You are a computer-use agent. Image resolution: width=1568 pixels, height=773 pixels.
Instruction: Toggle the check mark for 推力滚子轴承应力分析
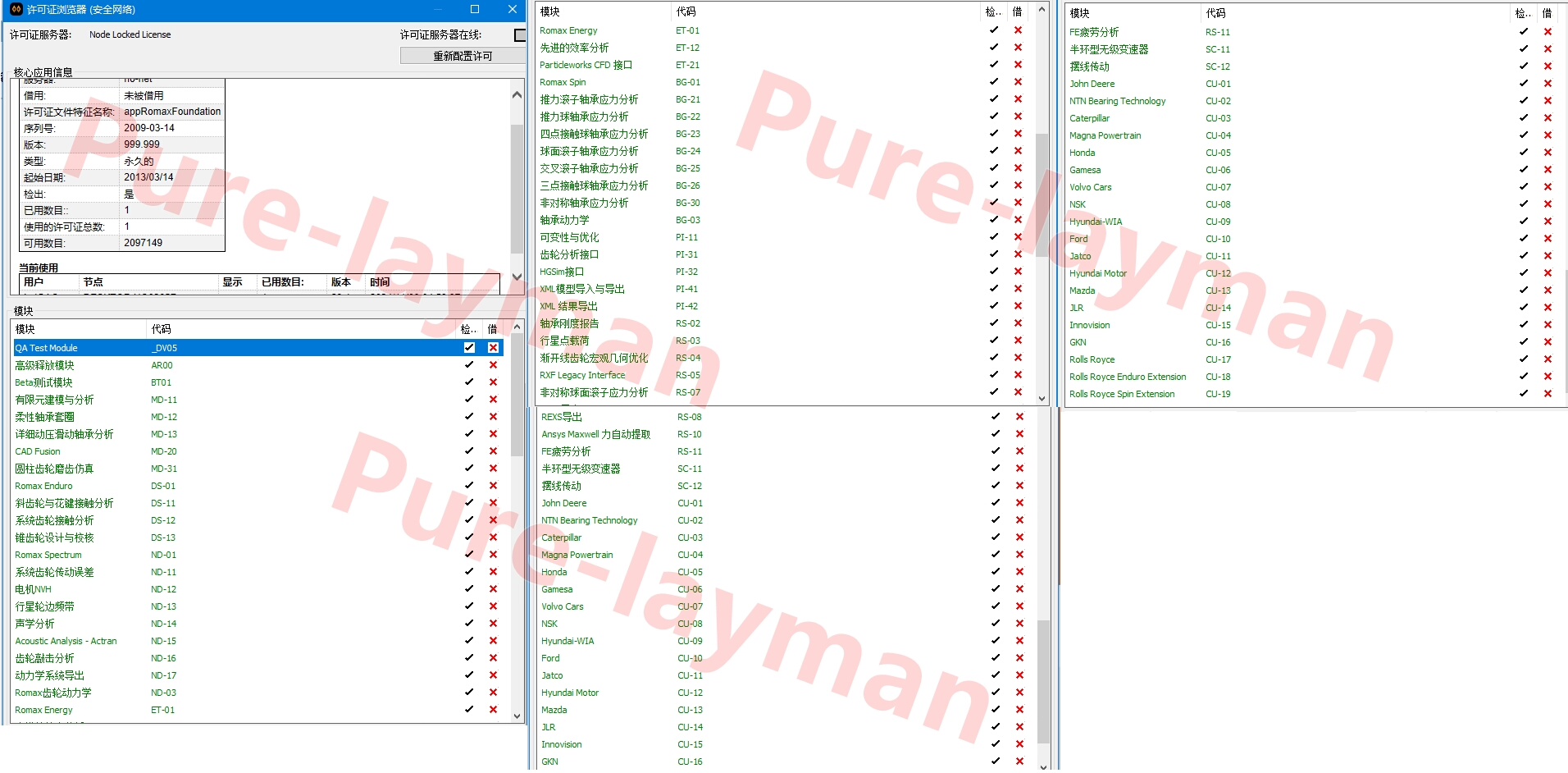click(994, 99)
